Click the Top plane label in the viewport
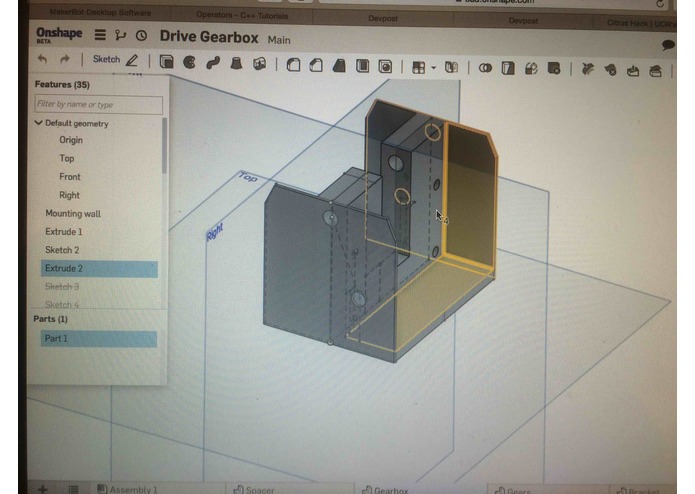The image size is (695, 494). 247,177
